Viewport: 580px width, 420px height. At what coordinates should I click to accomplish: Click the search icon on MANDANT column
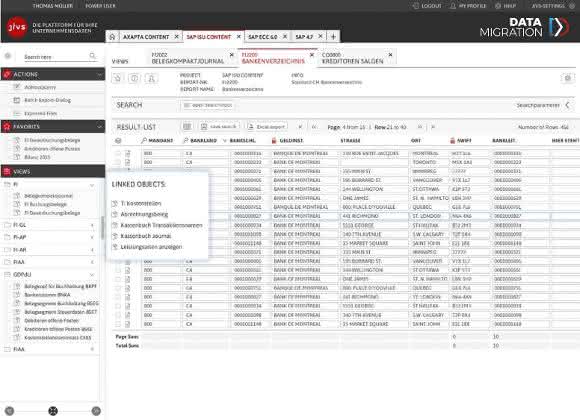(144, 141)
